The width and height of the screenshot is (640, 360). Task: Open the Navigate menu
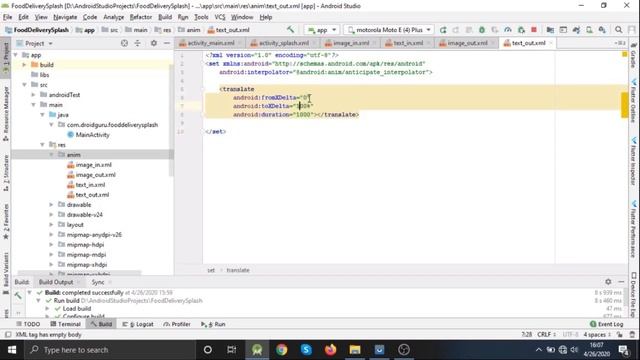pyautogui.click(x=65, y=17)
